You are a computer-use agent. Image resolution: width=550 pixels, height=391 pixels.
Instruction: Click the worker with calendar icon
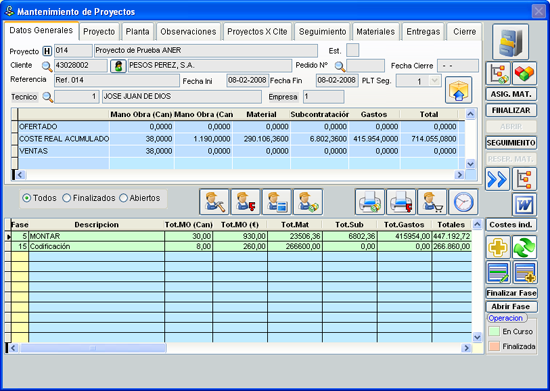tap(277, 202)
